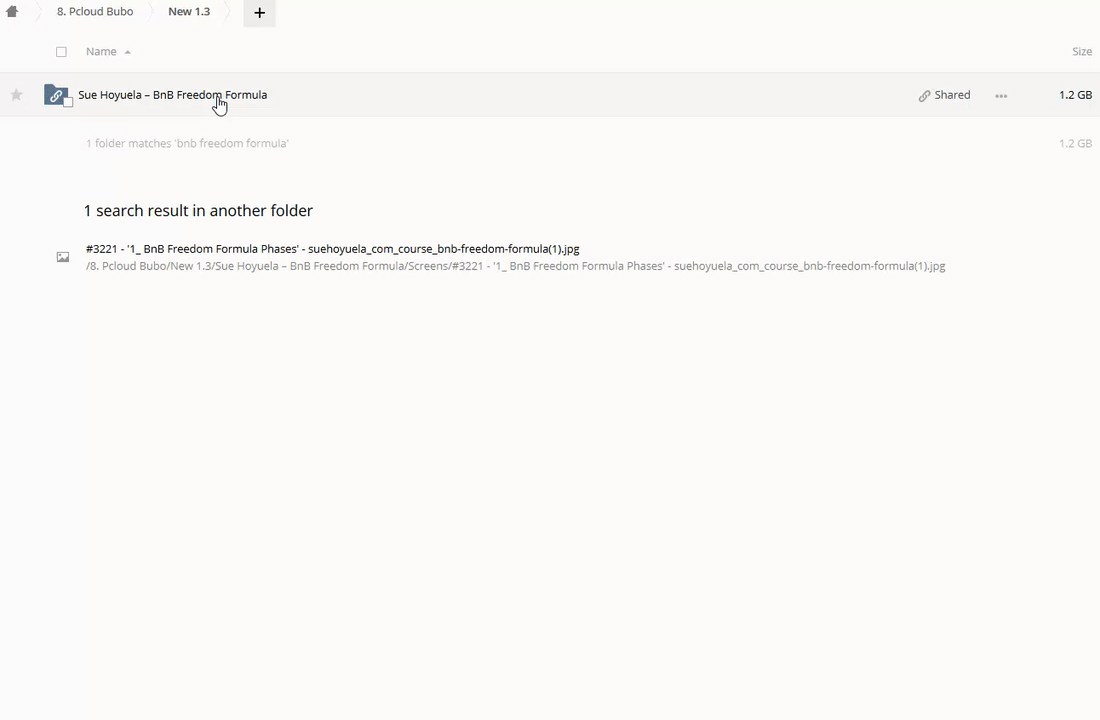This screenshot has width=1100, height=720.
Task: Click the shared folder icon with link
Action: pos(56,95)
